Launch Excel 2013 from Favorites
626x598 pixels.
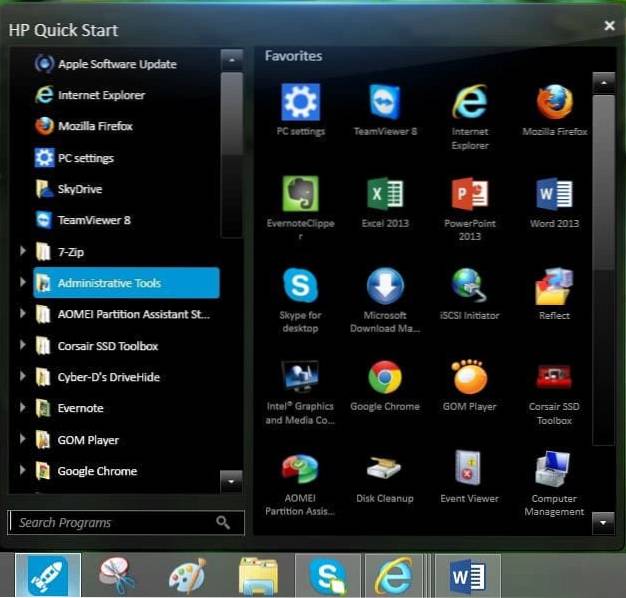pos(385,194)
